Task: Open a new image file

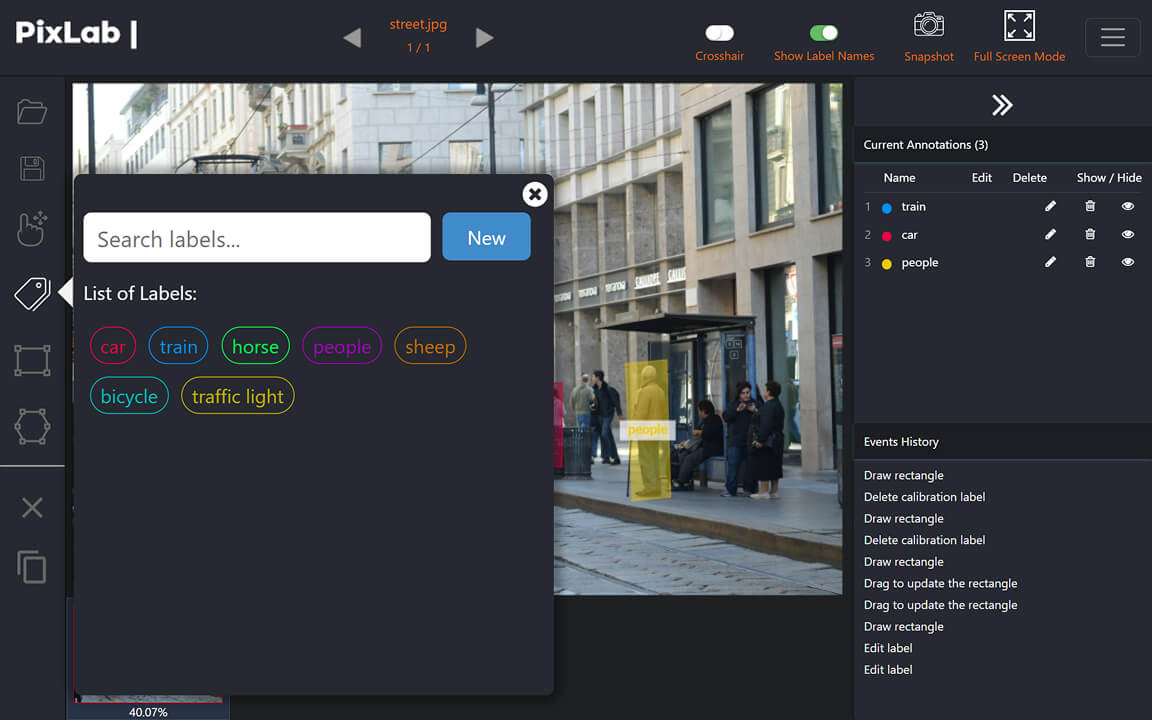Action: click(32, 112)
